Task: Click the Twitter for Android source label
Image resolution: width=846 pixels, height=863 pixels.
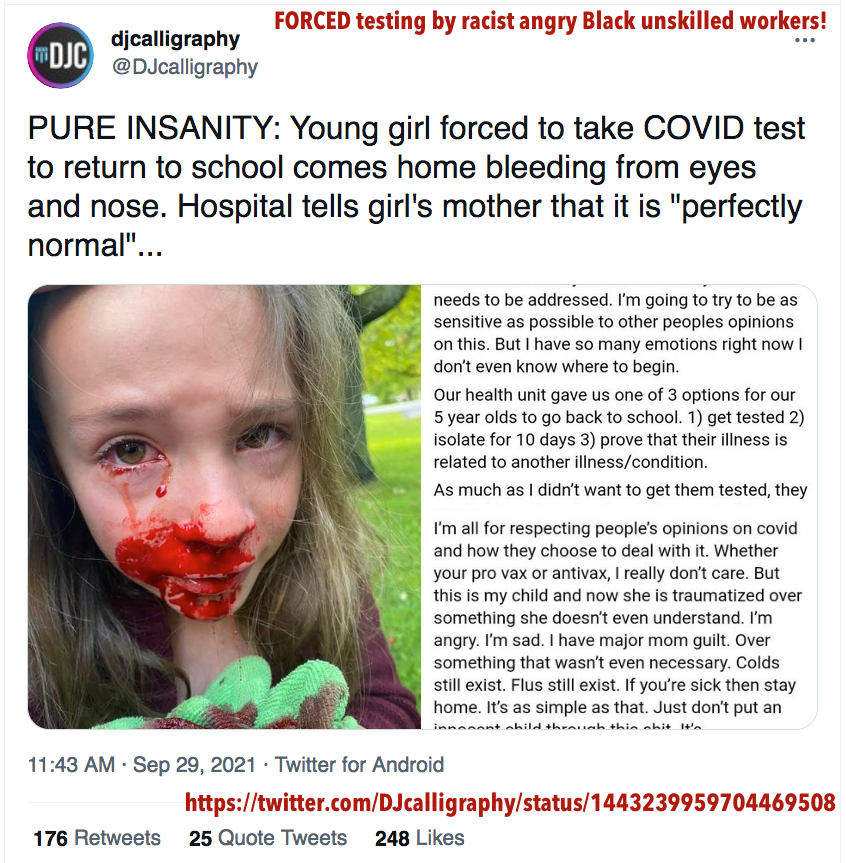Action: (x=359, y=765)
